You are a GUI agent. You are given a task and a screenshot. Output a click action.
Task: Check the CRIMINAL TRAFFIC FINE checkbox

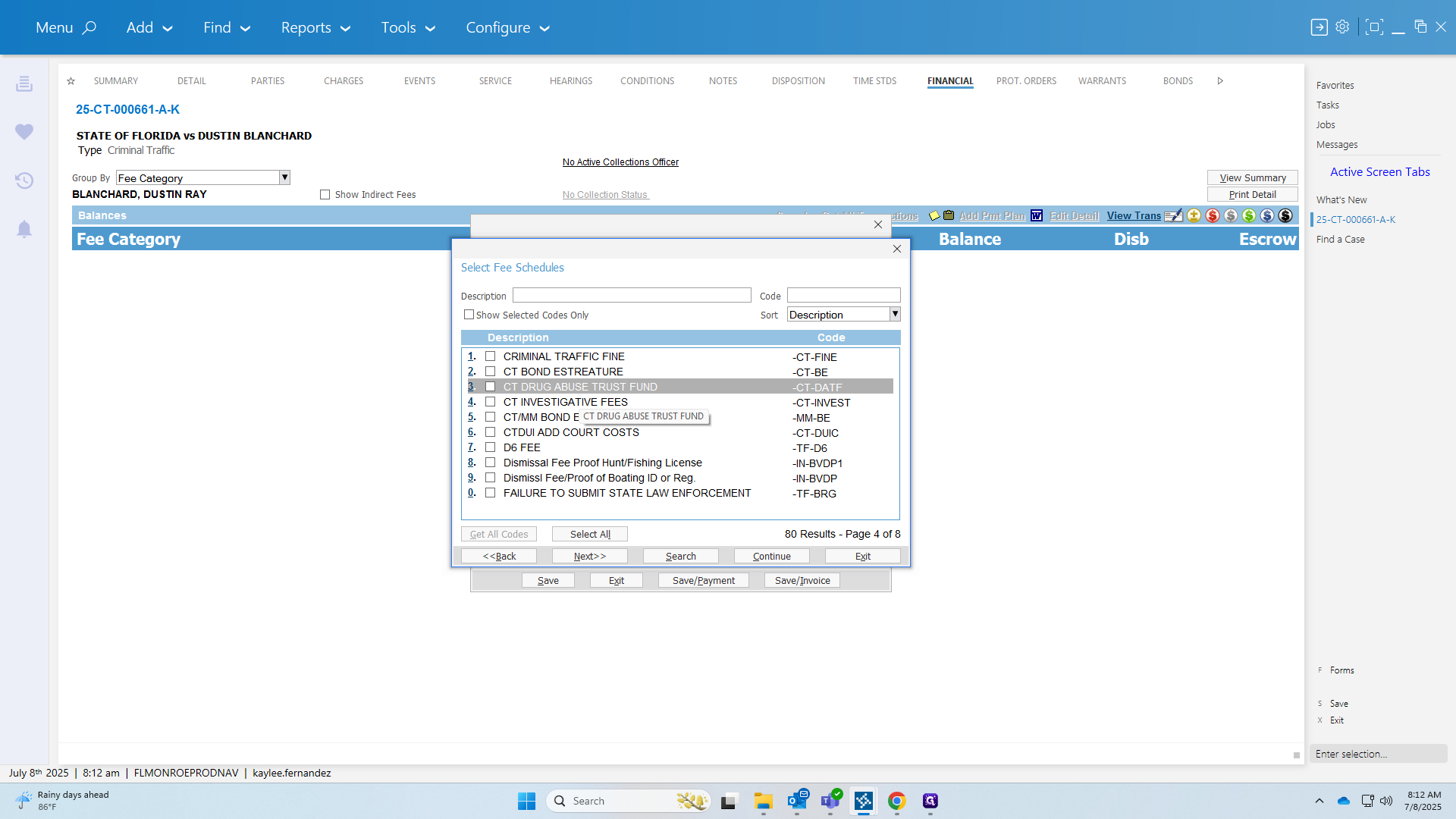[x=490, y=356]
